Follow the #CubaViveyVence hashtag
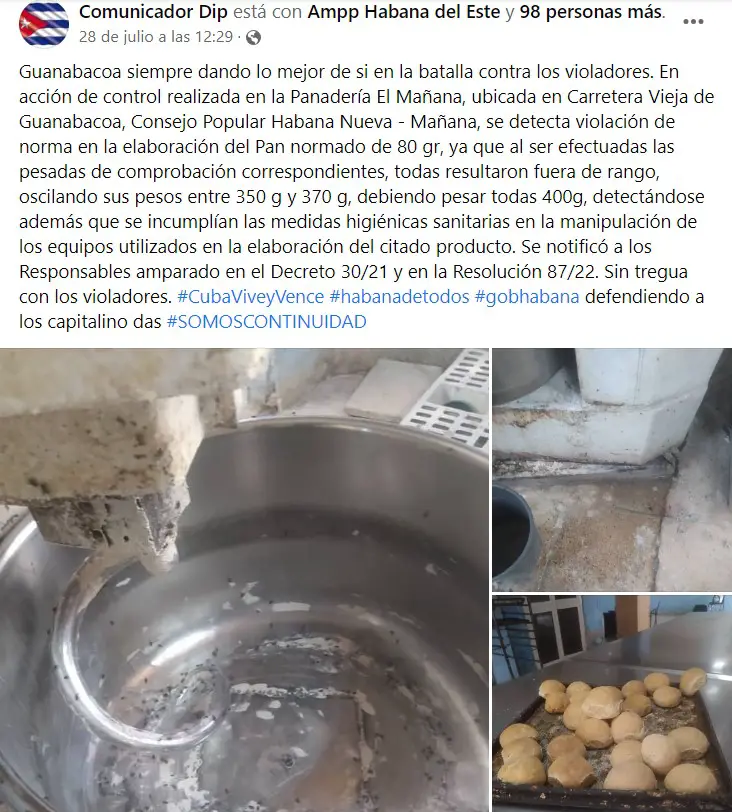The image size is (732, 812). click(x=251, y=297)
